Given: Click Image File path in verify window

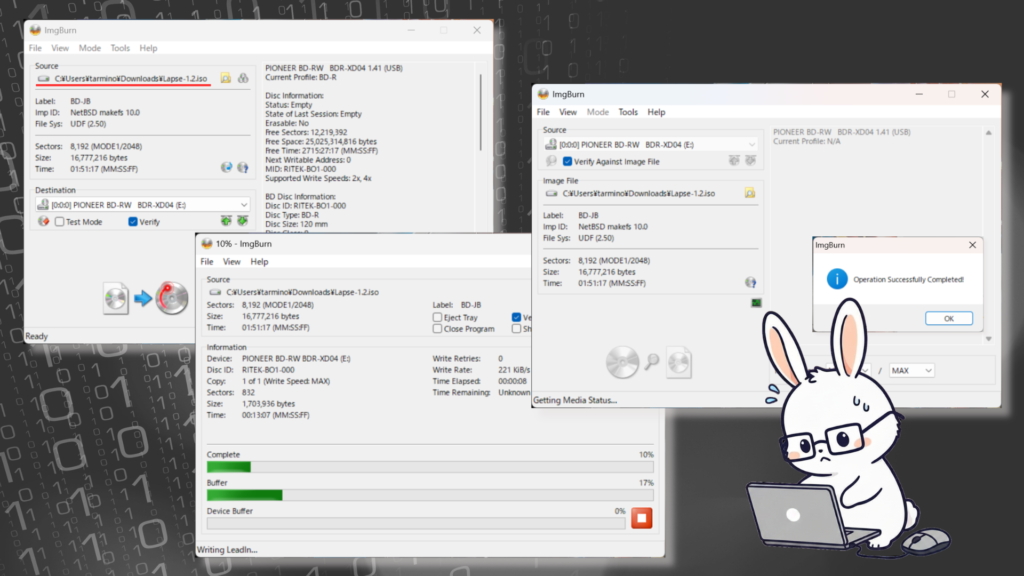Looking at the screenshot, I should tap(639, 193).
